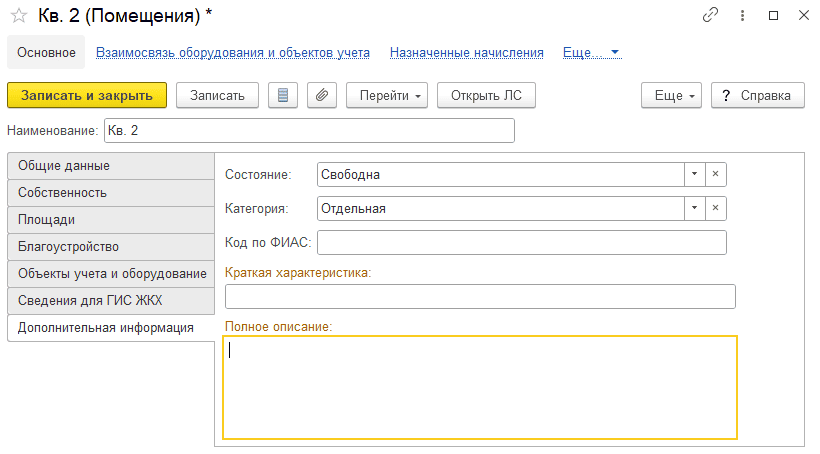This screenshot has height=454, width=820.
Task: Clear the Состояние field with its X
Action: click(x=715, y=174)
